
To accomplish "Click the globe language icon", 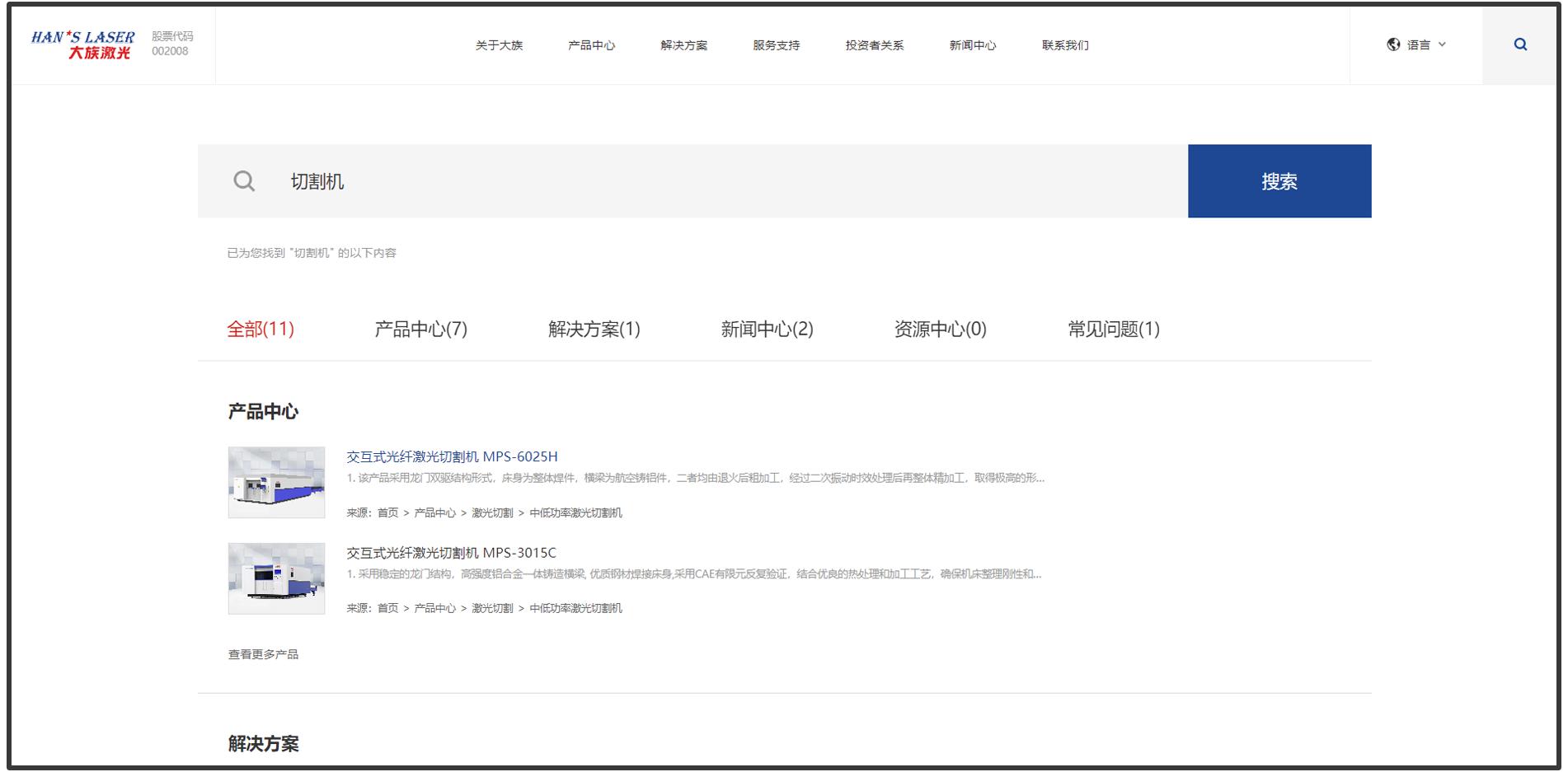I will [1392, 44].
